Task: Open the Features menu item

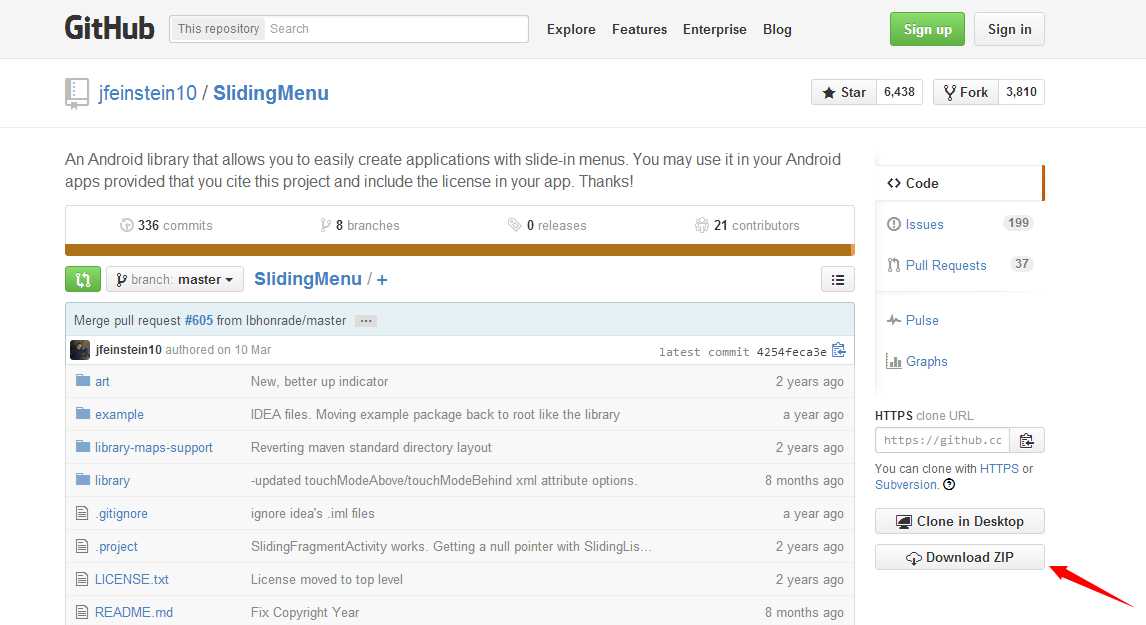Action: [x=640, y=29]
